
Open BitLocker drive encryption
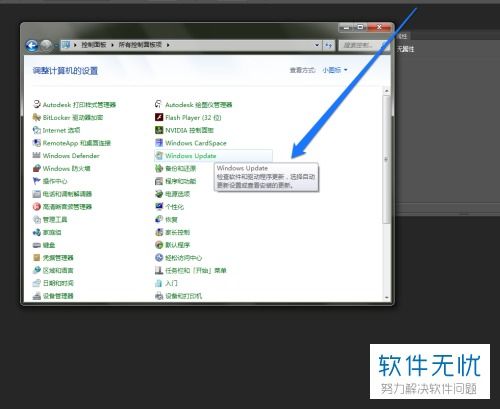[x=68, y=117]
